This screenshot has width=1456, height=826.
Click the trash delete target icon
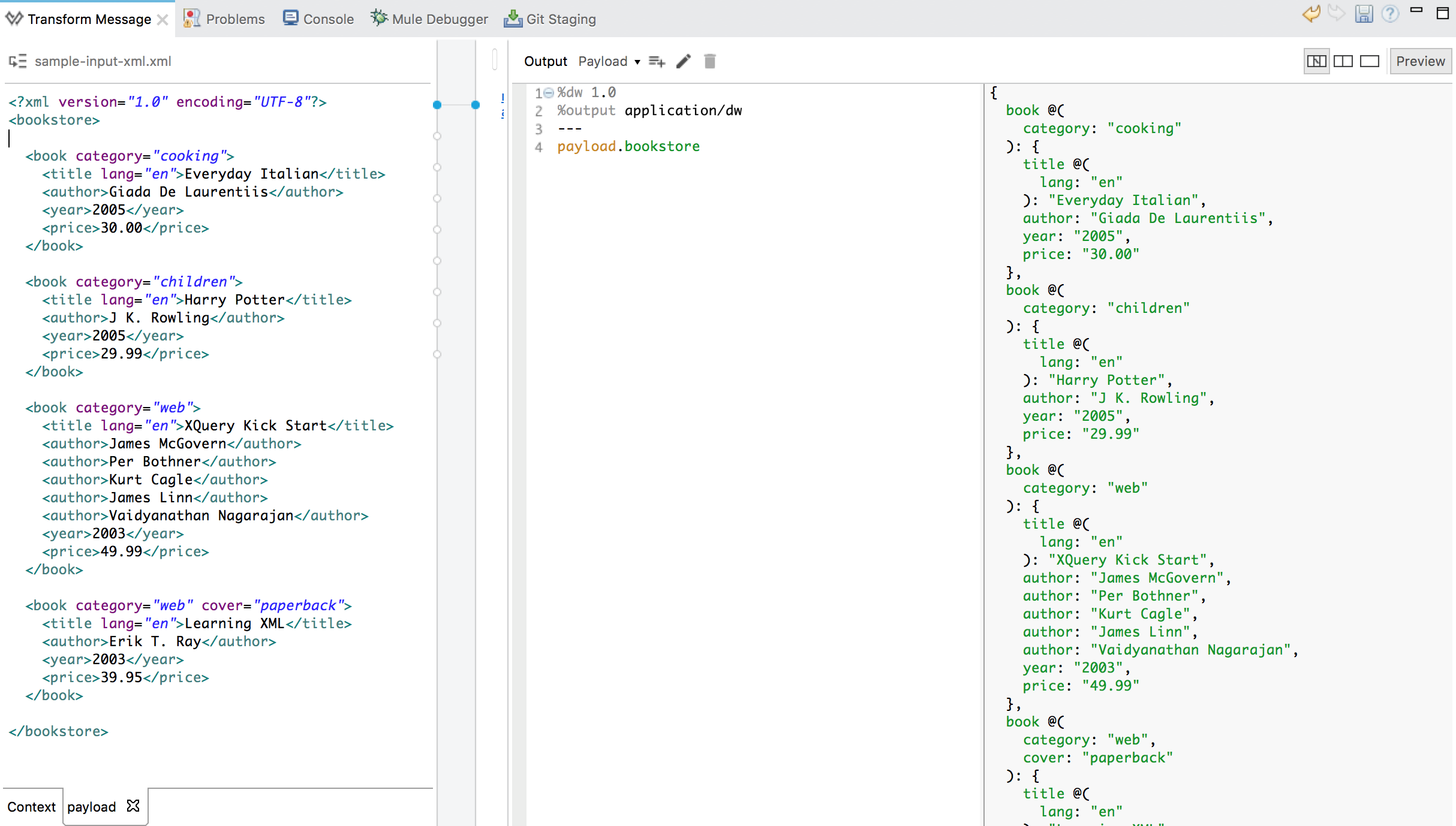[x=709, y=61]
